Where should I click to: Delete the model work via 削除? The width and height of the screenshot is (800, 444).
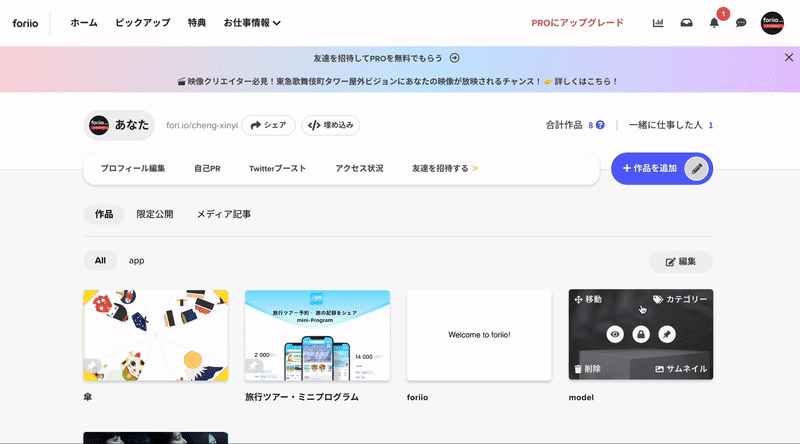pyautogui.click(x=588, y=369)
